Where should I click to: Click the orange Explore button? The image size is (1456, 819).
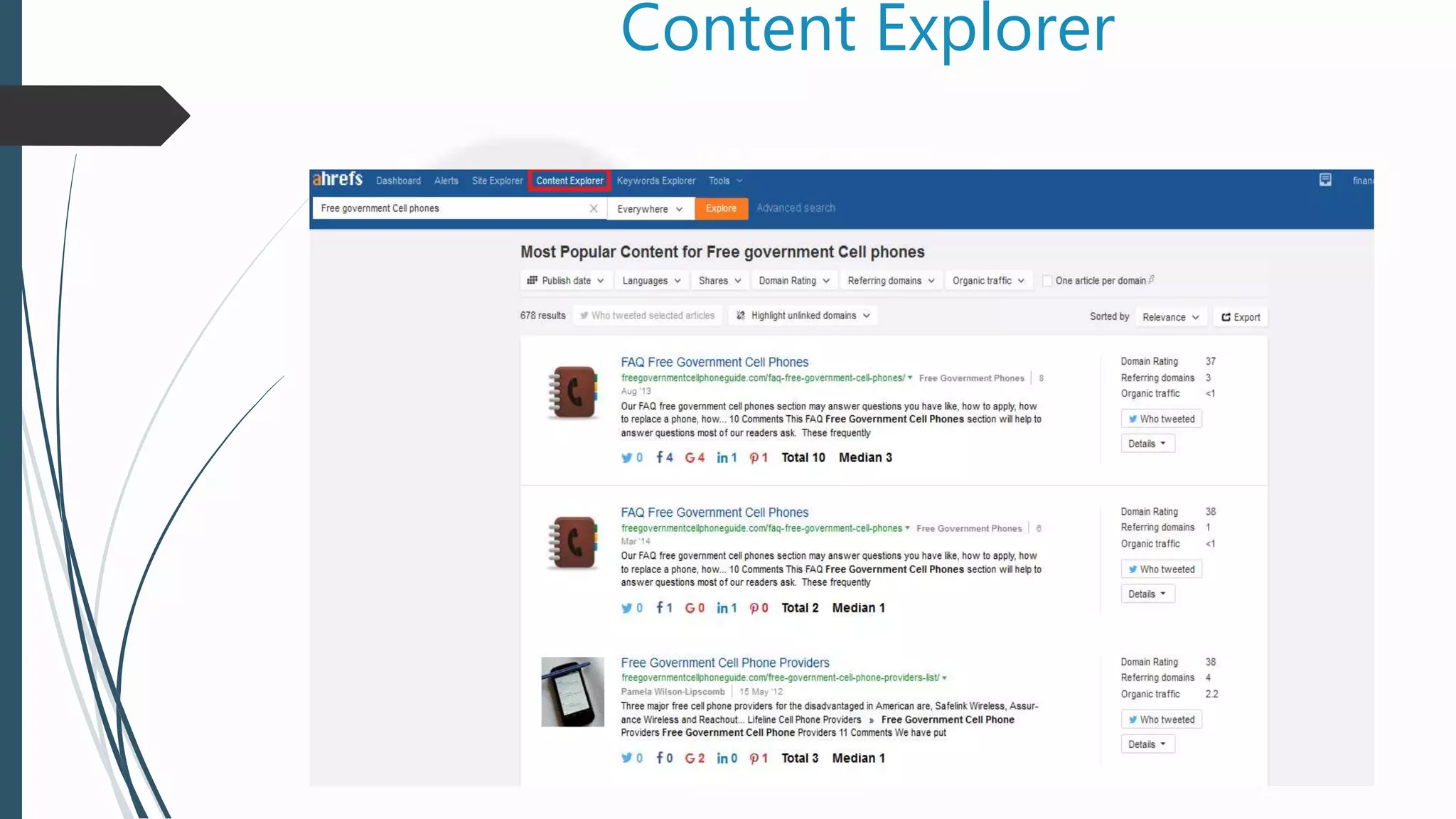721,208
